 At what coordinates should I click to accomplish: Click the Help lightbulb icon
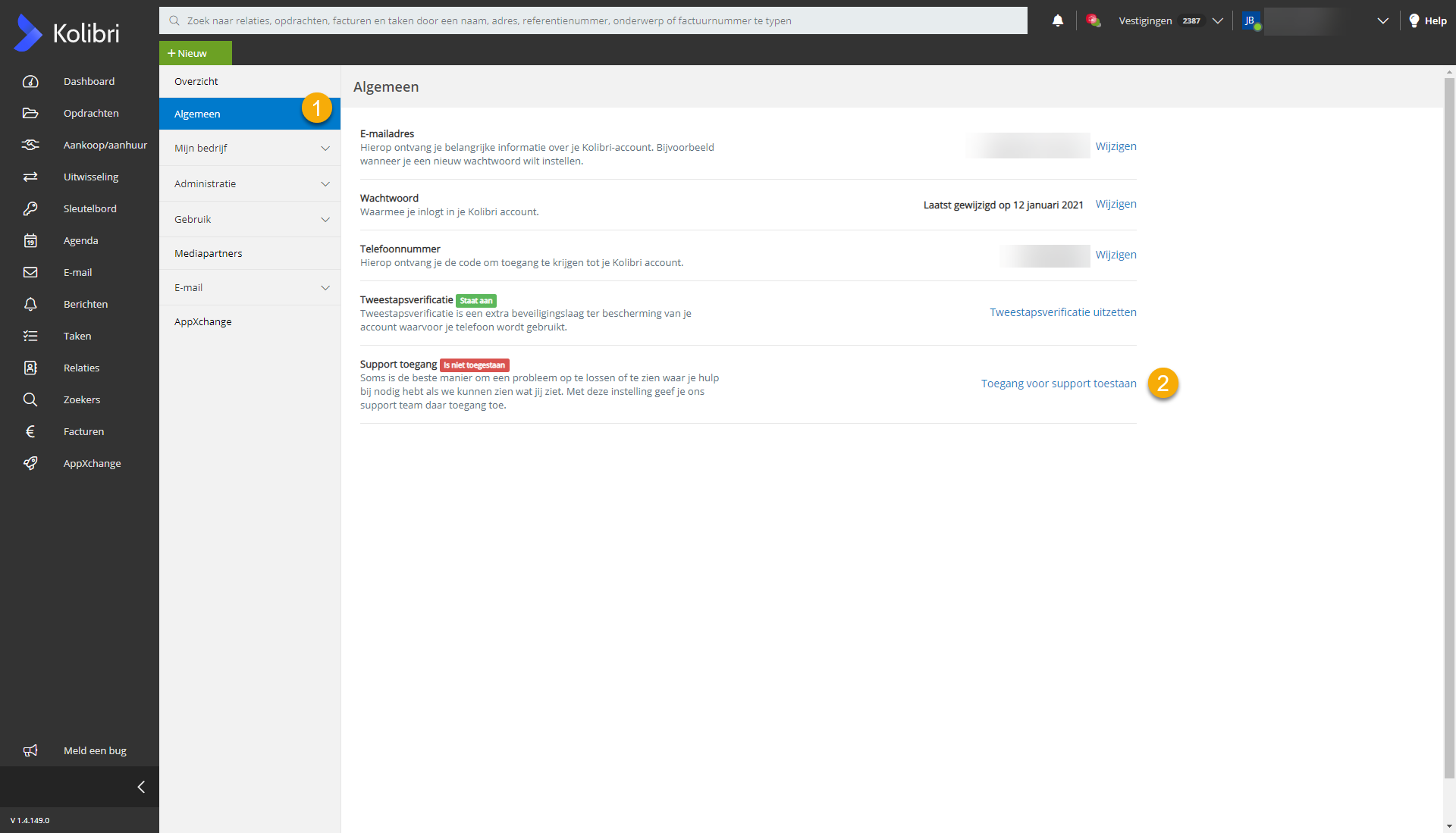(1414, 20)
